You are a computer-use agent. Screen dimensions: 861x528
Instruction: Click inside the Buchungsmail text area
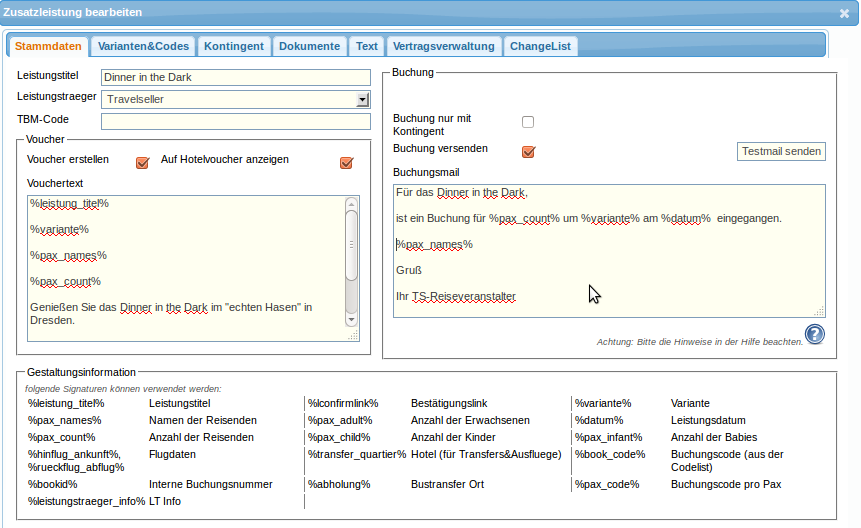(608, 250)
